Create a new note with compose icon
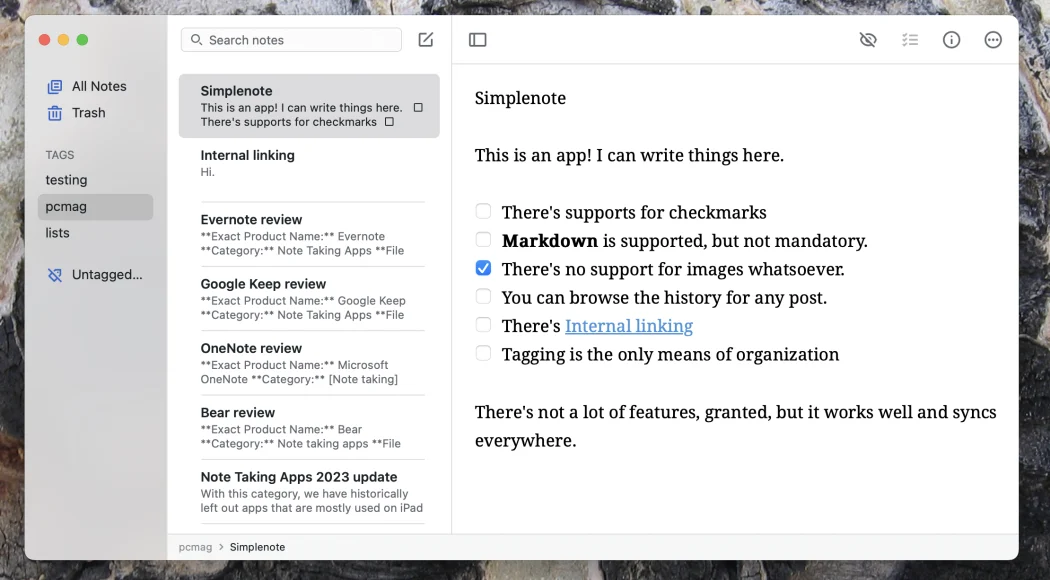1050x580 pixels. 426,40
